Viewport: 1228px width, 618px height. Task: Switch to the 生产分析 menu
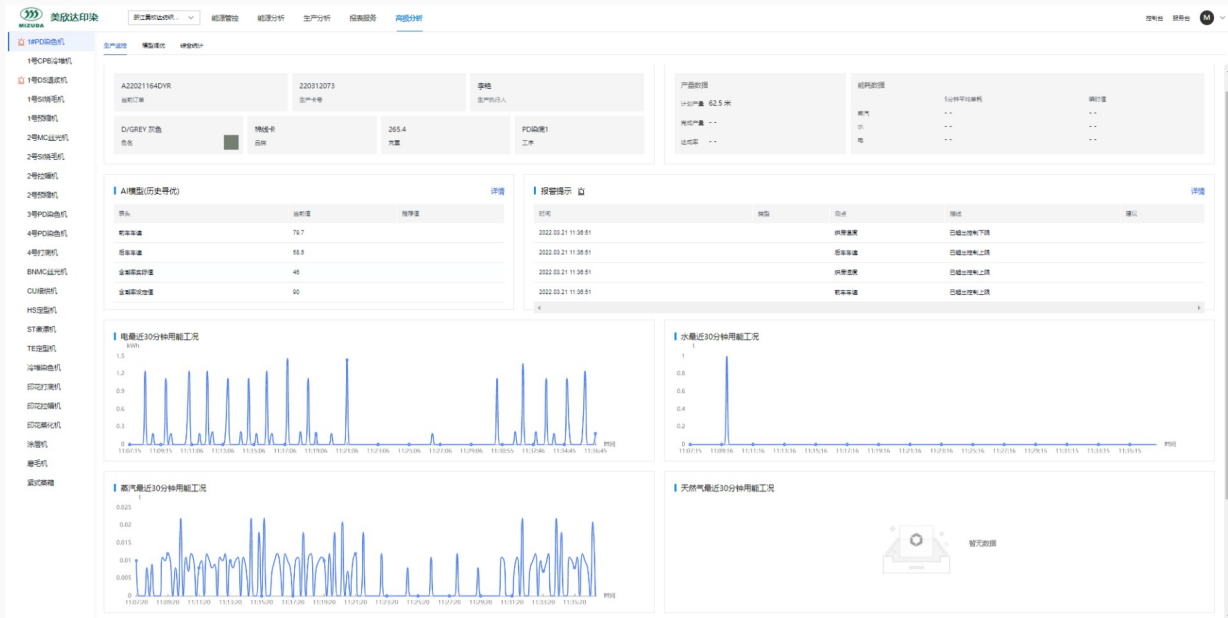pos(316,18)
